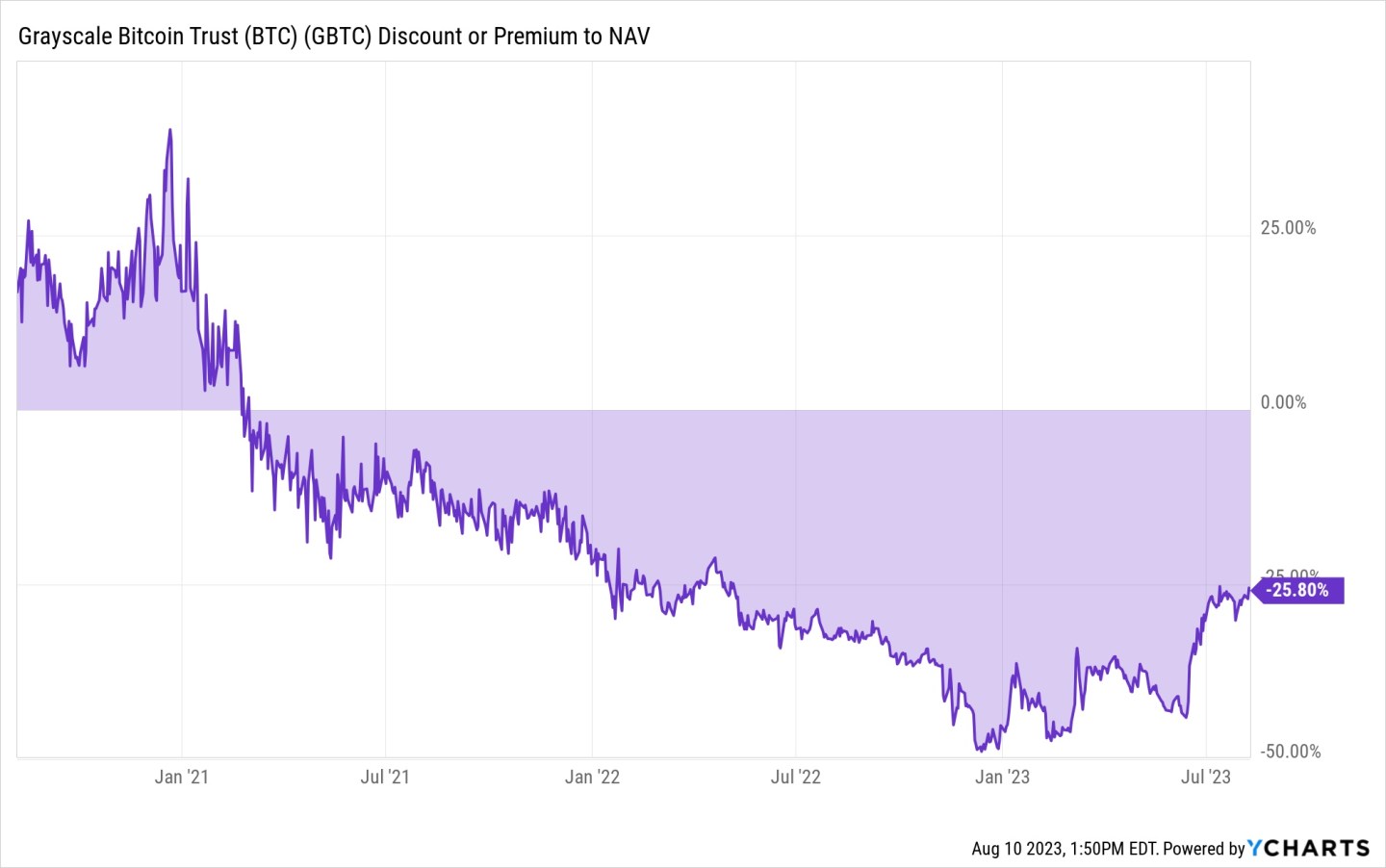Click the purple -25.80% value tag
The width and height of the screenshot is (1386, 868).
pyautogui.click(x=1297, y=590)
